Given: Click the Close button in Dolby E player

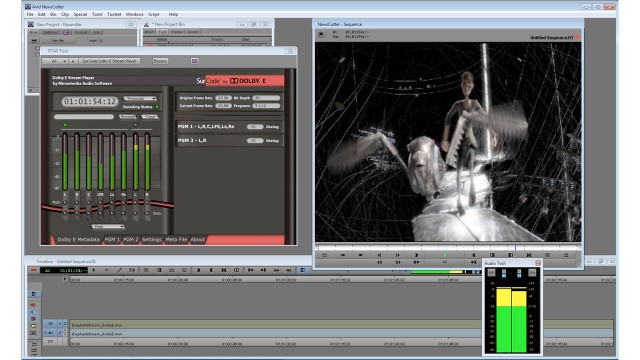Looking at the screenshot, I should pos(150,117).
